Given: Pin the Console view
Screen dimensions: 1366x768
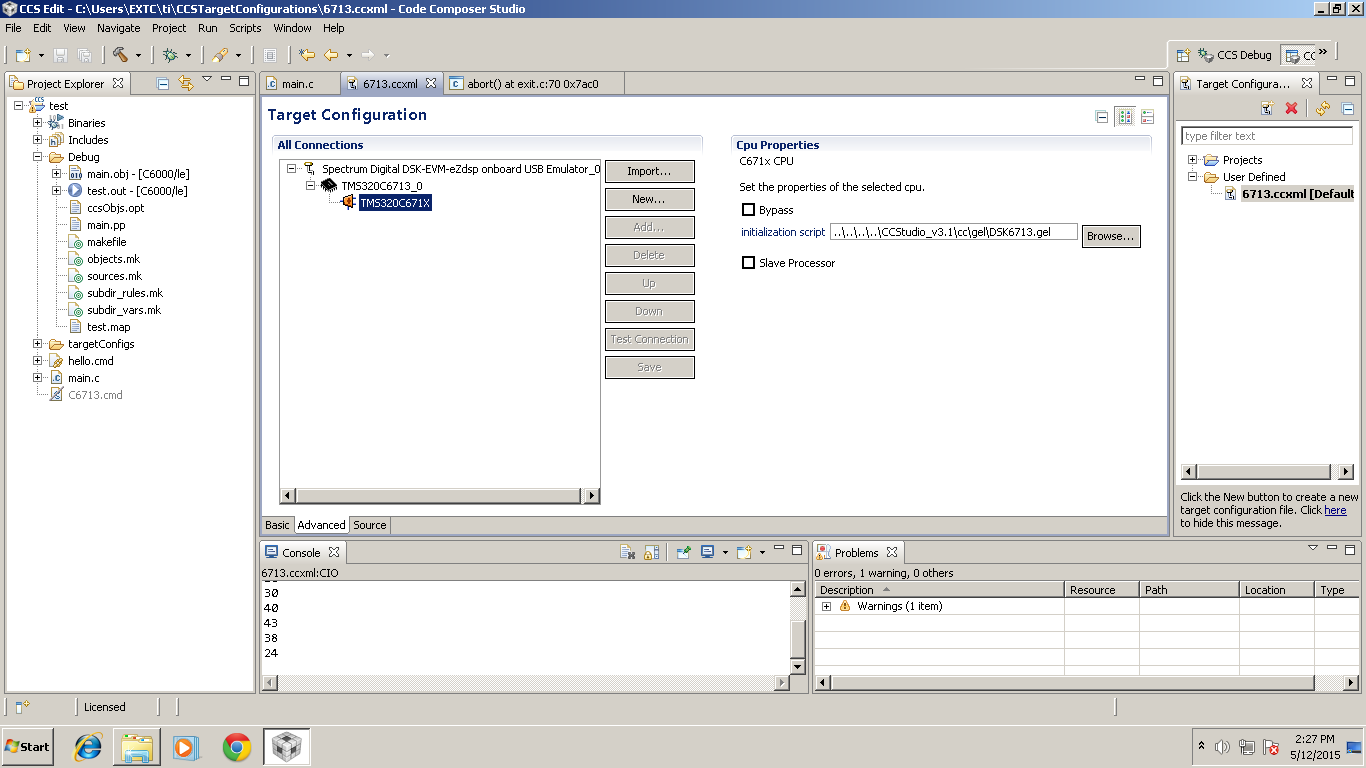Looking at the screenshot, I should click(x=684, y=552).
